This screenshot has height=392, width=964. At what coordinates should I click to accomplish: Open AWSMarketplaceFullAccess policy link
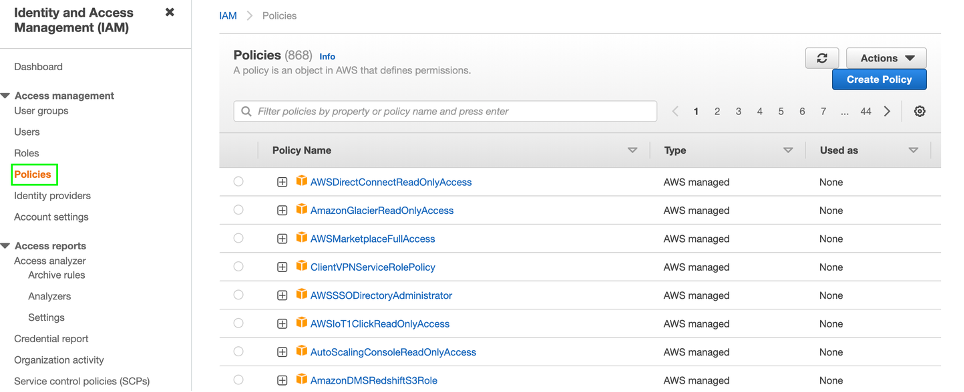373,238
